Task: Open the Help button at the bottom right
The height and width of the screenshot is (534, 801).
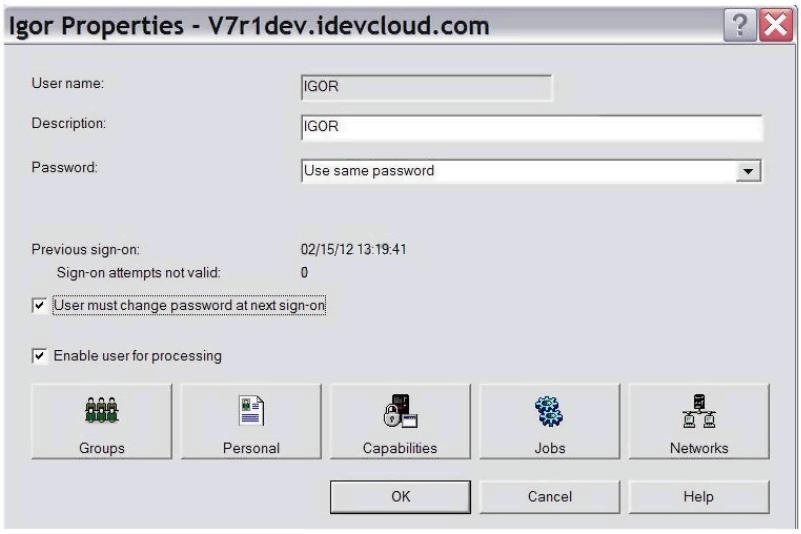Action: pos(699,497)
